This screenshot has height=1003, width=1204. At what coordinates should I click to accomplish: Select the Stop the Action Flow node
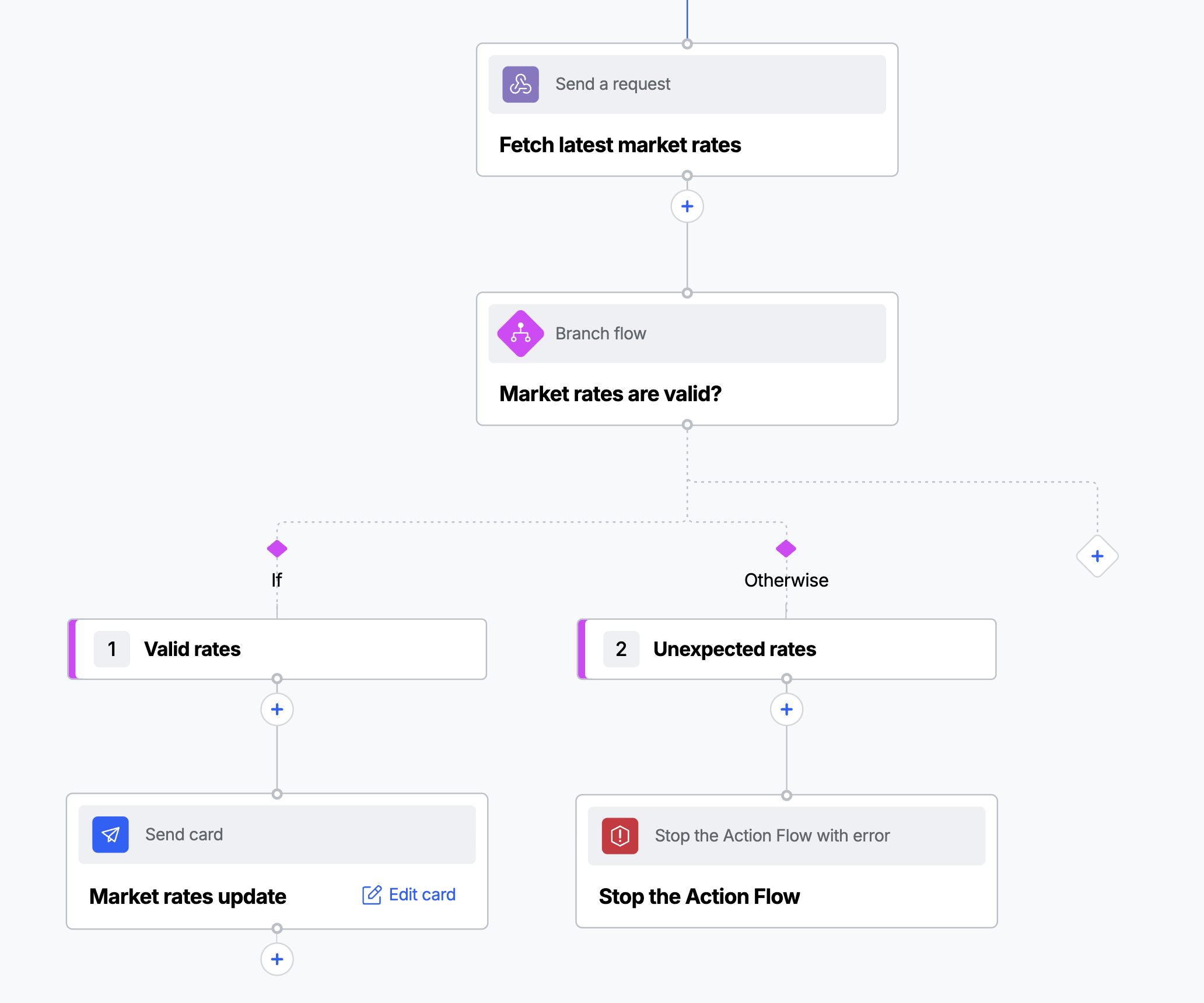pos(786,861)
